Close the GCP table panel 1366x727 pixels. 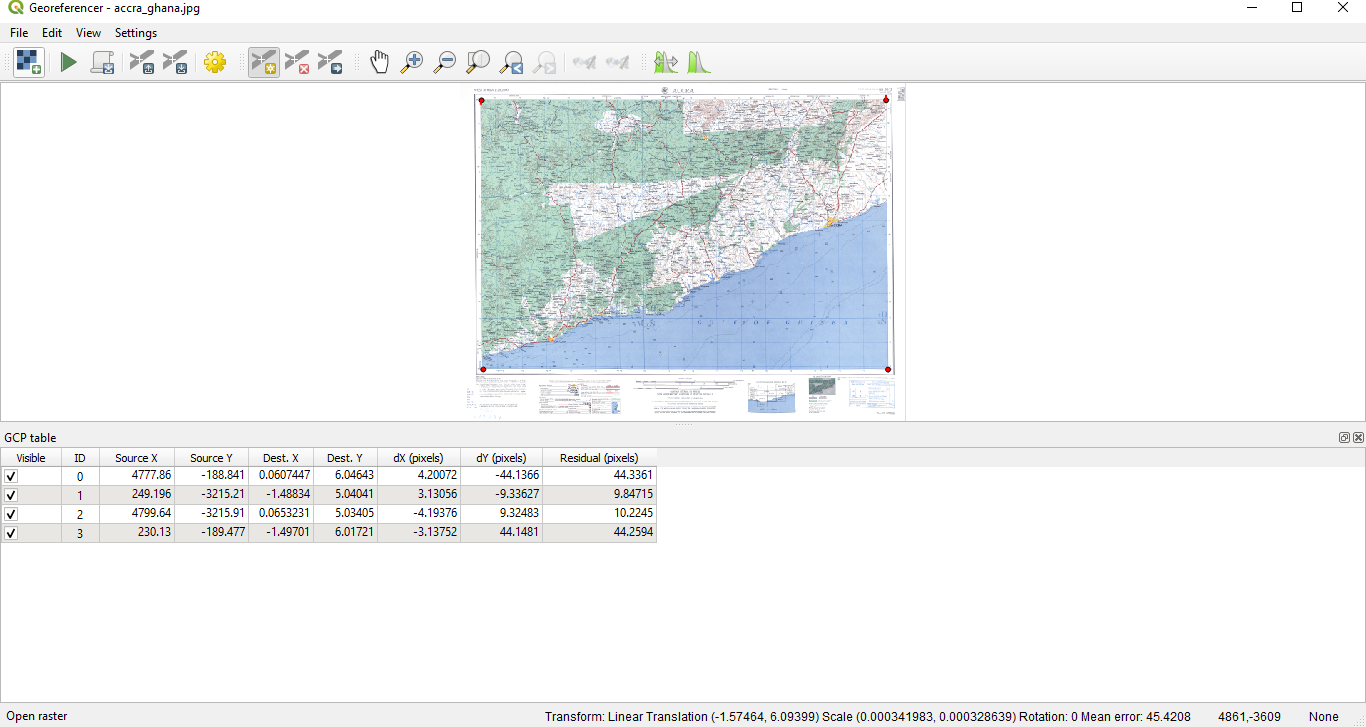tap(1358, 437)
